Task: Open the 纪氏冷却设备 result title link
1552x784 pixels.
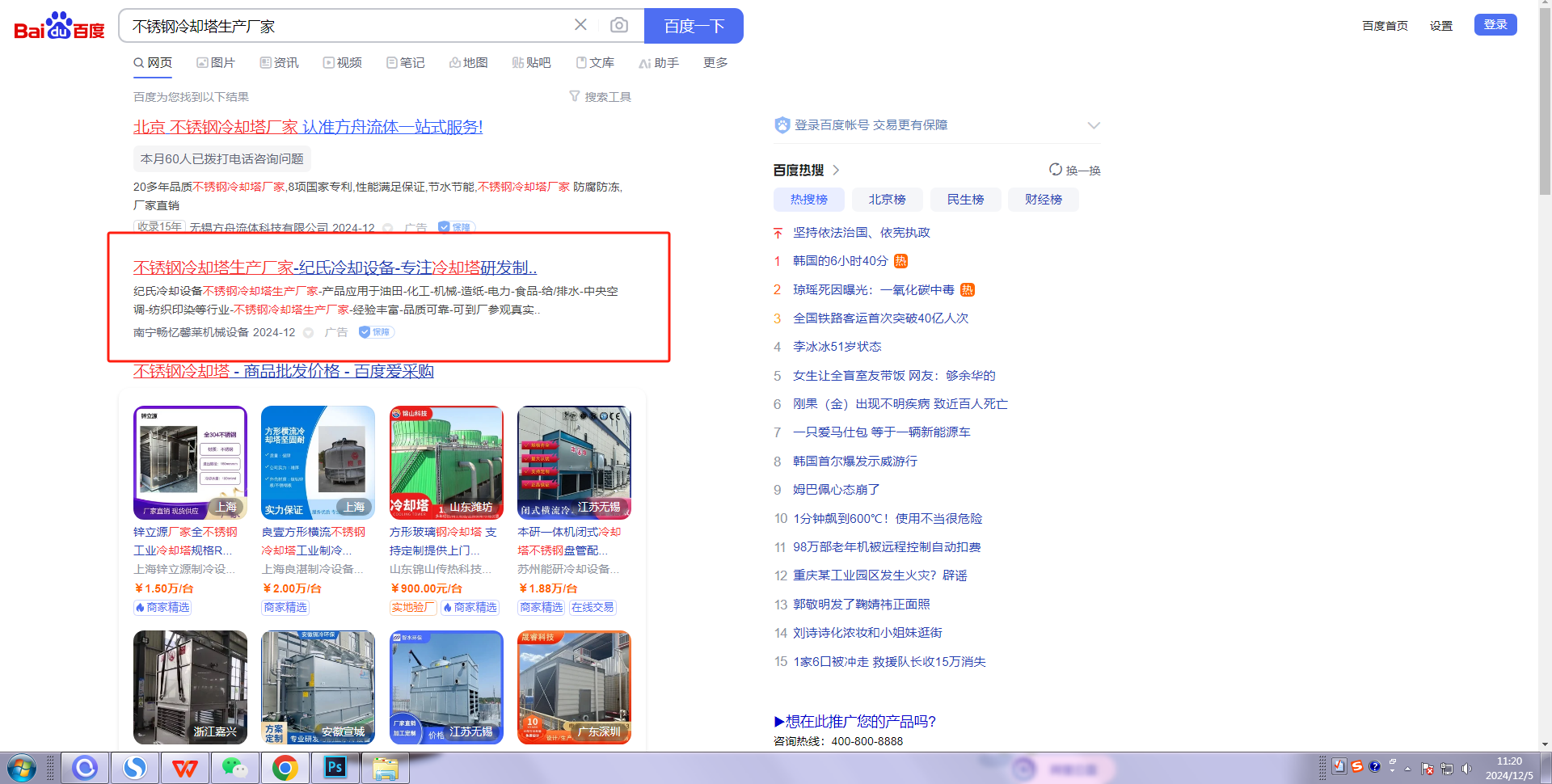Action: click(x=335, y=268)
